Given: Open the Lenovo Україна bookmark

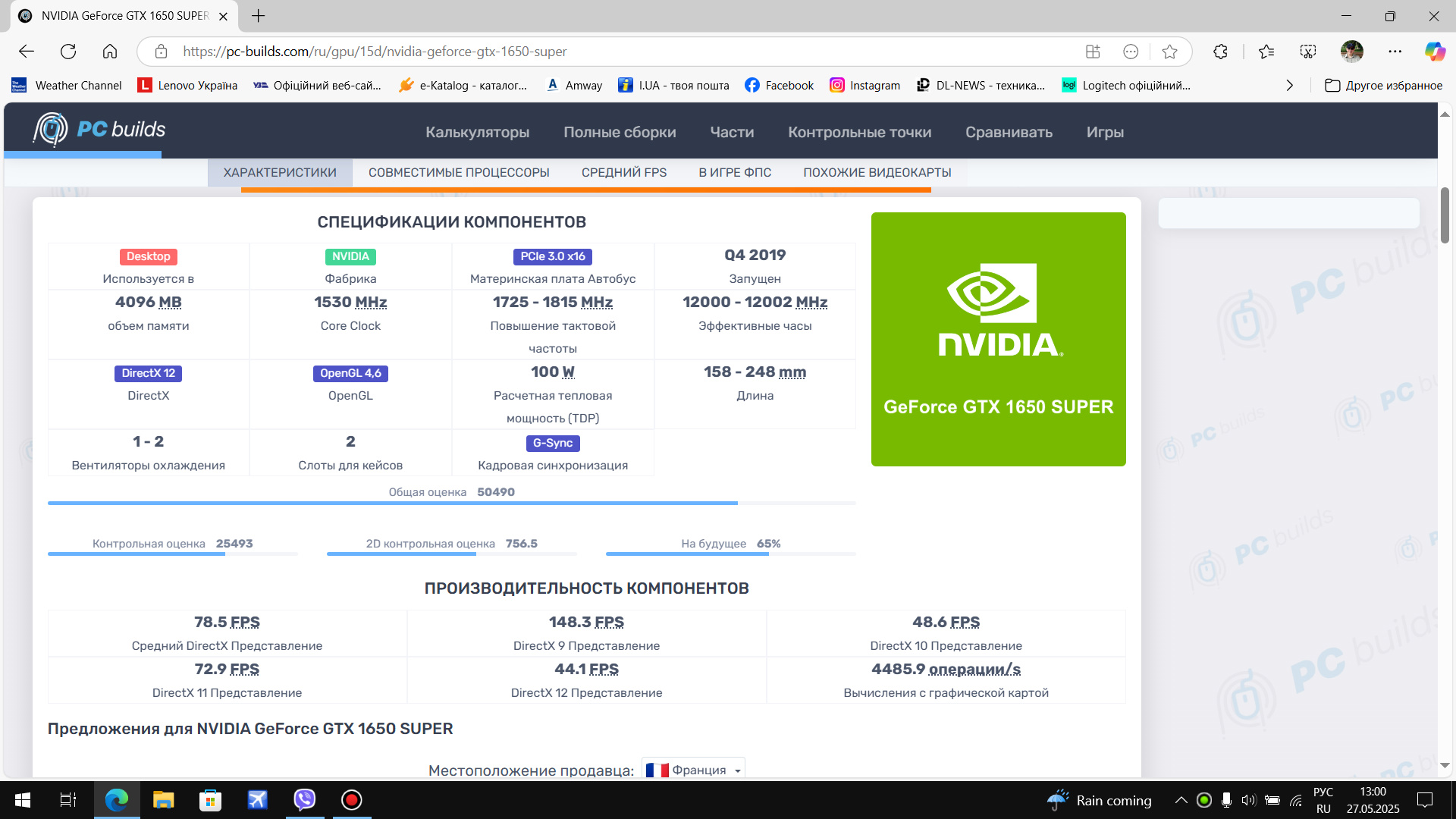Looking at the screenshot, I should click(187, 86).
